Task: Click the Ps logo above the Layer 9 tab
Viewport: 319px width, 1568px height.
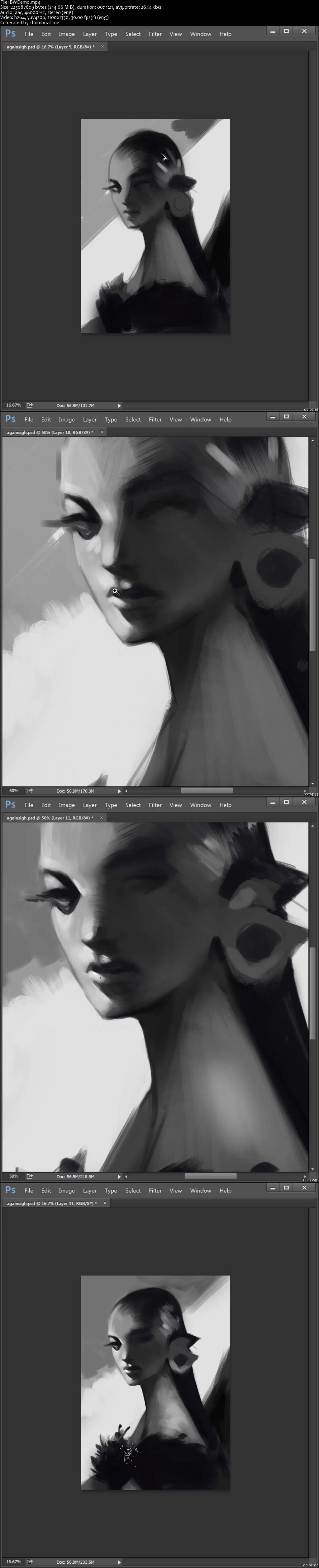Action: (x=10, y=34)
